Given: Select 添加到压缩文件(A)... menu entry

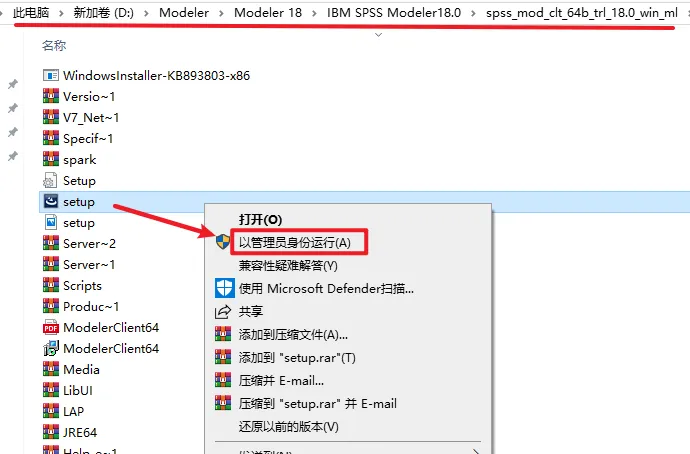Looking at the screenshot, I should (x=293, y=335).
